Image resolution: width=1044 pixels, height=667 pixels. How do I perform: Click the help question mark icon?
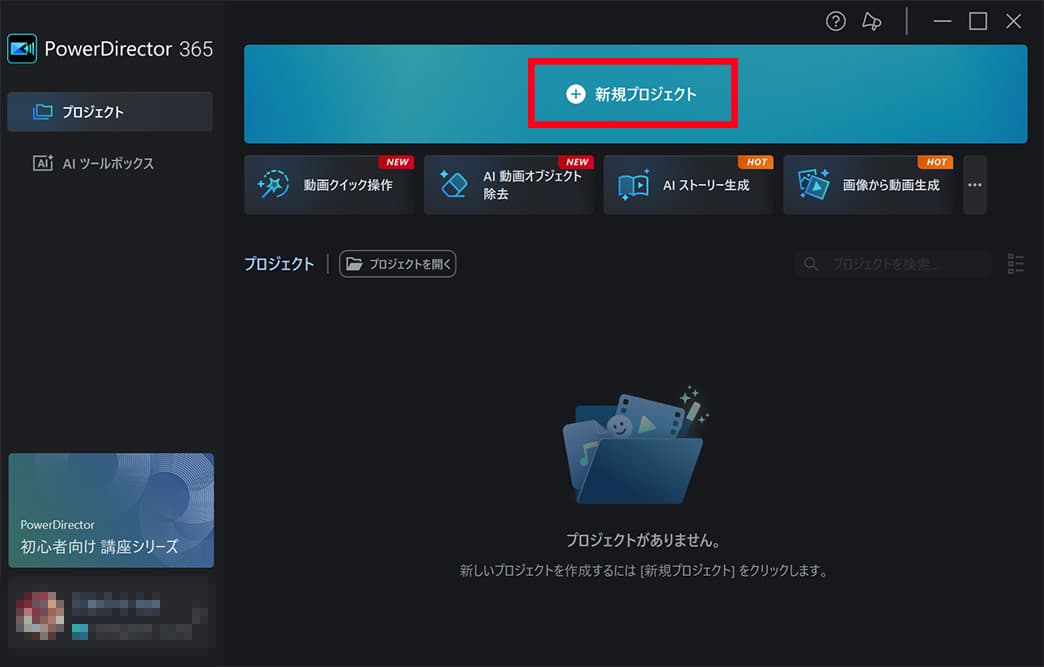[x=836, y=21]
